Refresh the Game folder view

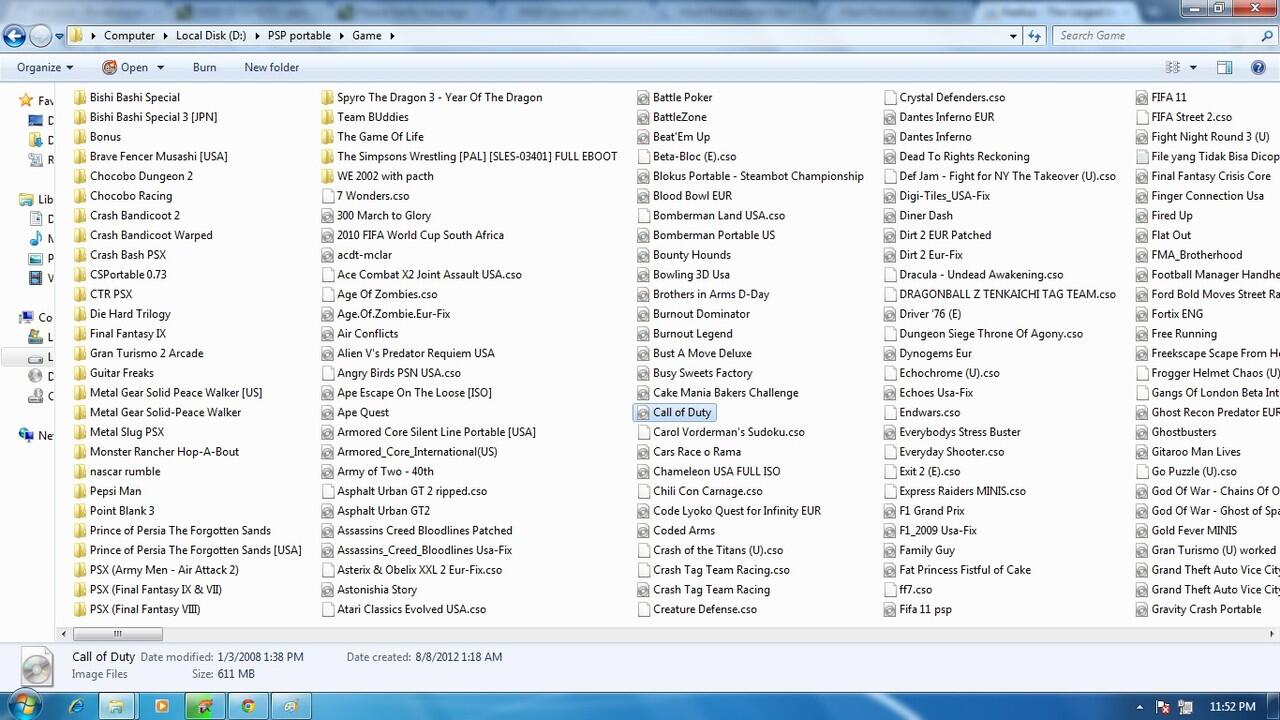(x=1036, y=36)
